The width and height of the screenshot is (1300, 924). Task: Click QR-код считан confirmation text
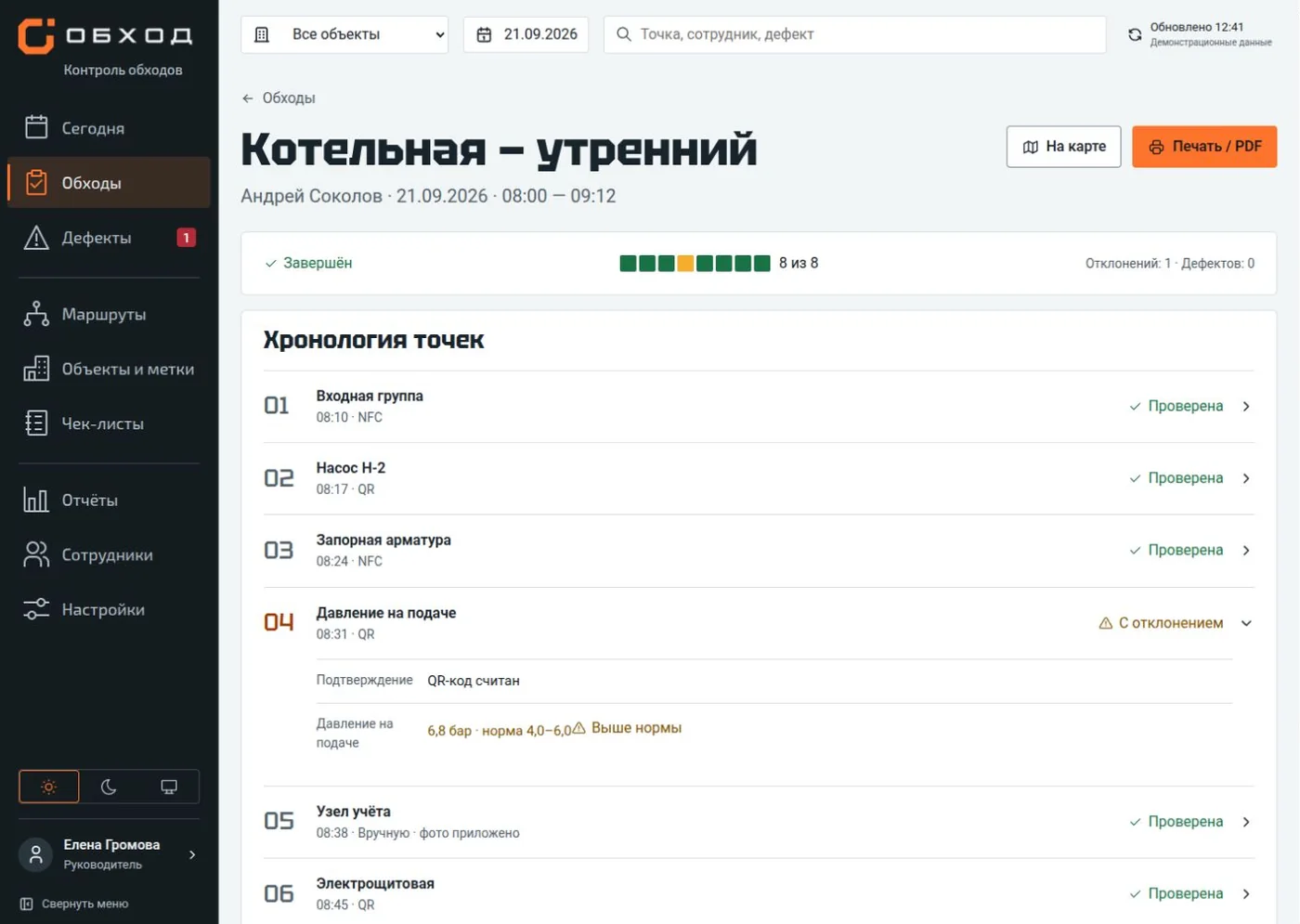[474, 681]
